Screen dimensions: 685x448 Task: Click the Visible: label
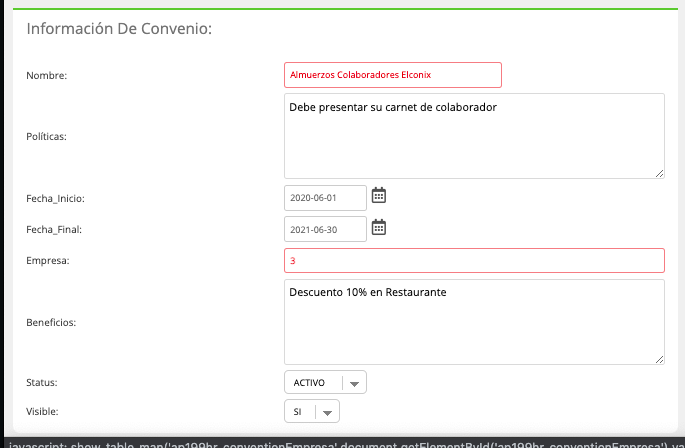coord(42,412)
